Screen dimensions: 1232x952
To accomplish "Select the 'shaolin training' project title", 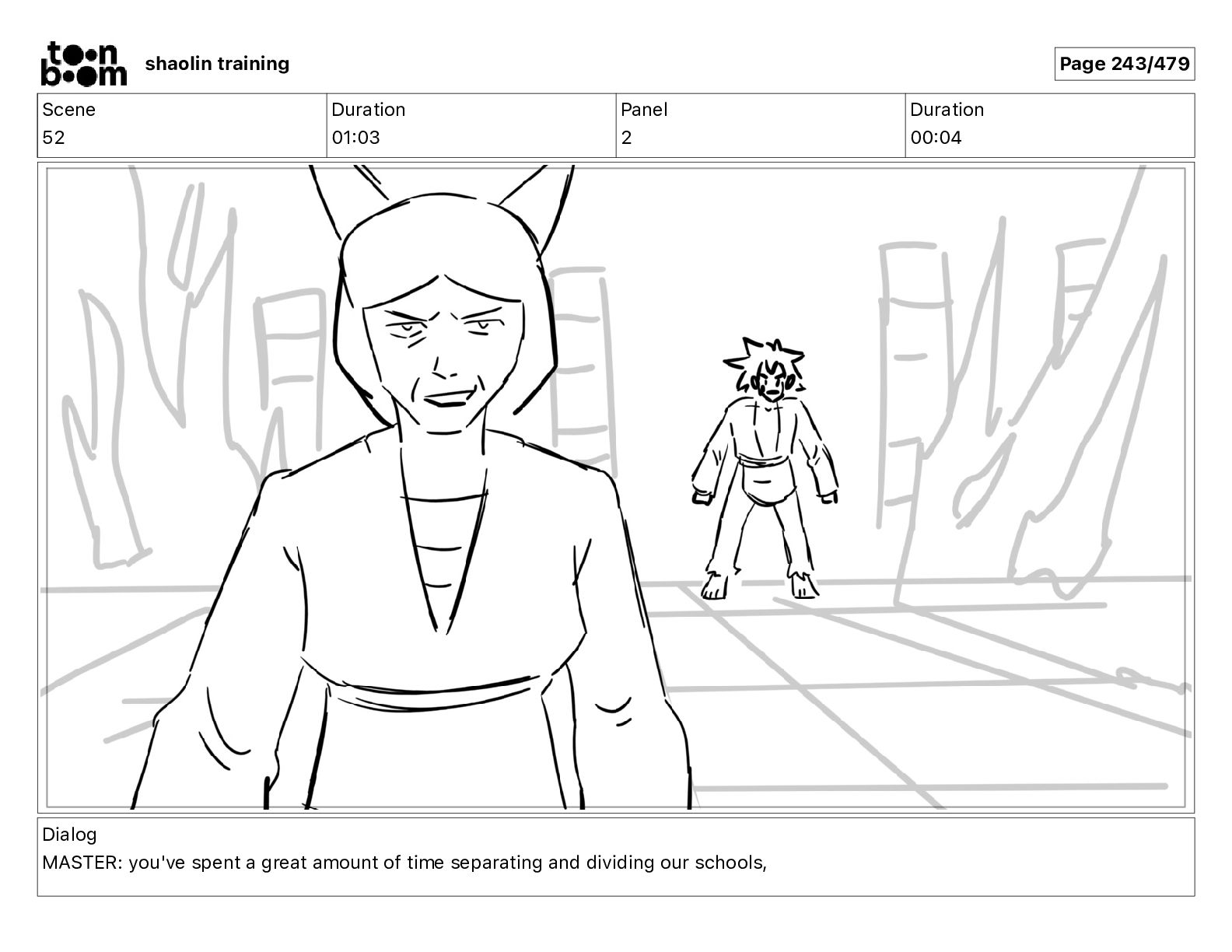I will (217, 64).
